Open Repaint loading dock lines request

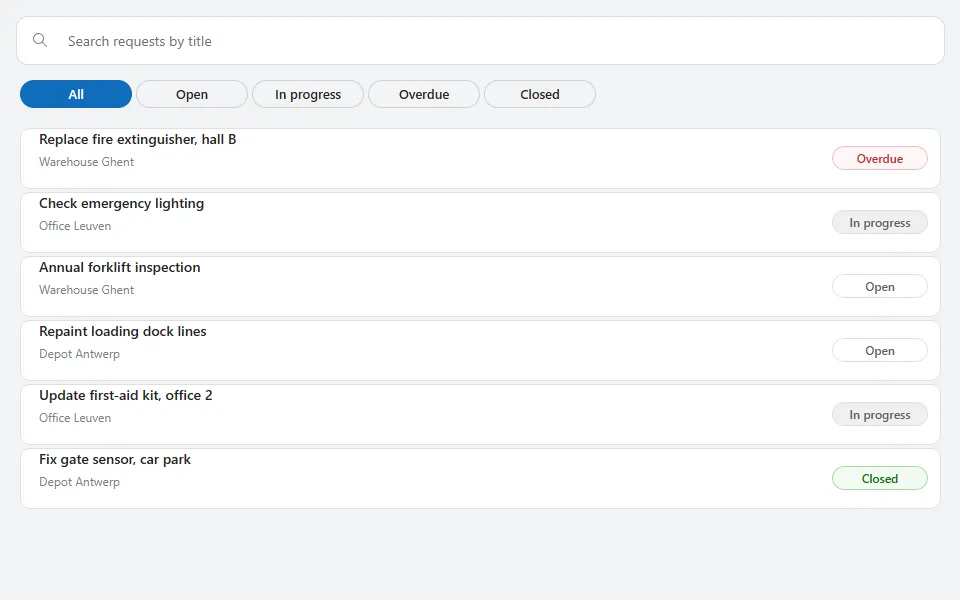pyautogui.click(x=480, y=350)
